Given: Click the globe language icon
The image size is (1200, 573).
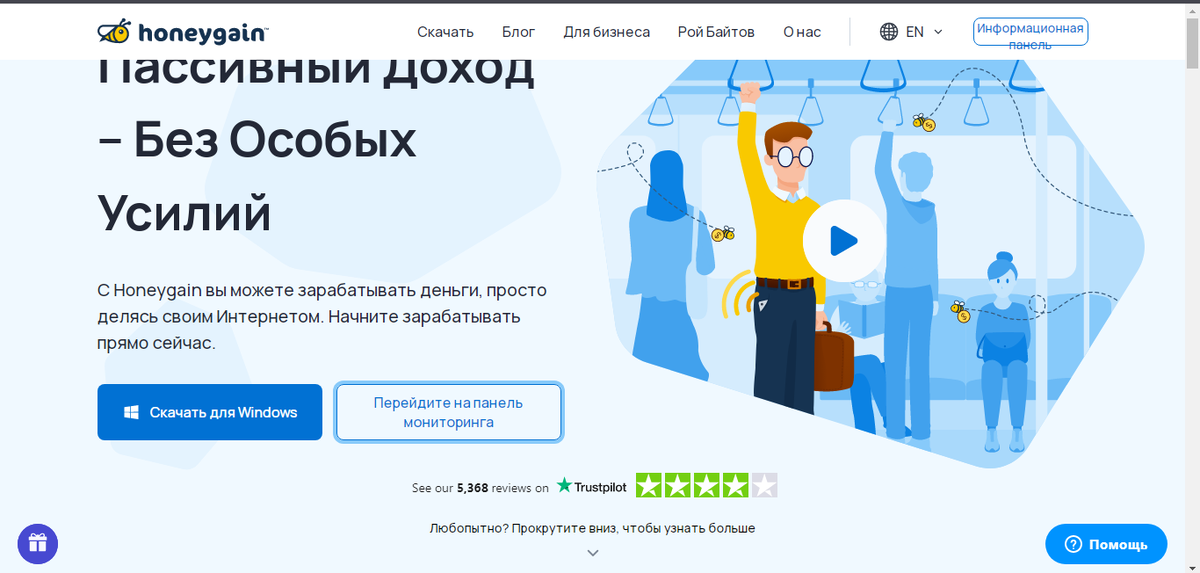Looking at the screenshot, I should (889, 32).
